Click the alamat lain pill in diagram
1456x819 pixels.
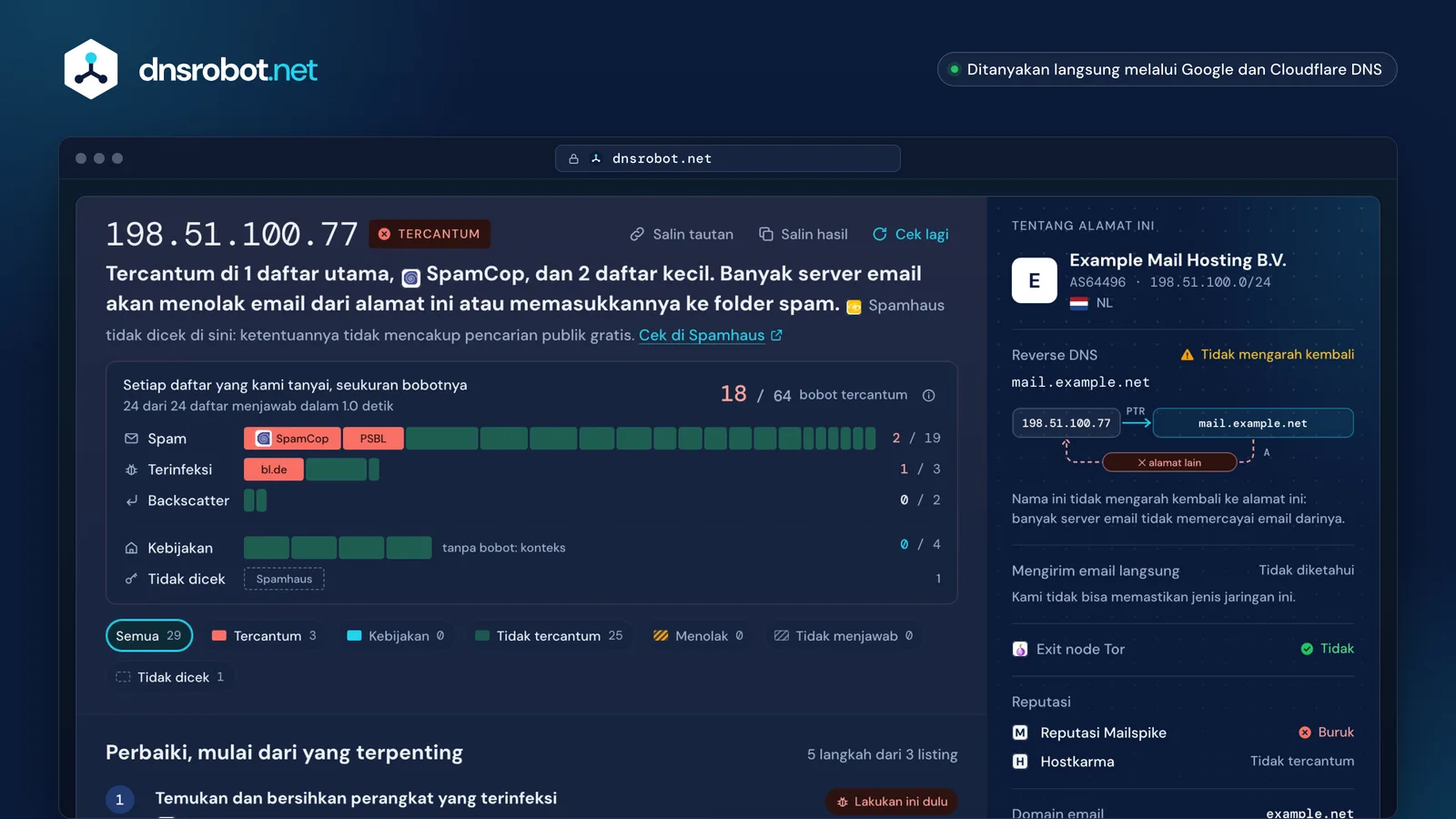(x=1169, y=462)
